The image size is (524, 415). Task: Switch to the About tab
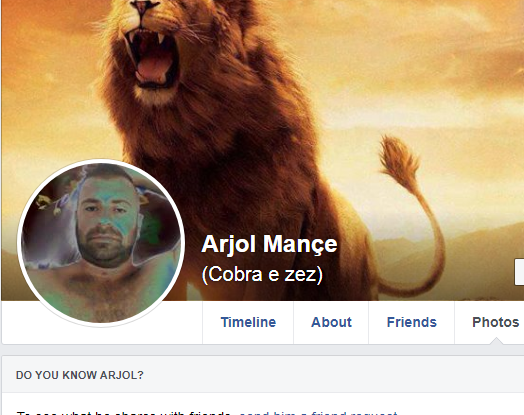click(331, 322)
